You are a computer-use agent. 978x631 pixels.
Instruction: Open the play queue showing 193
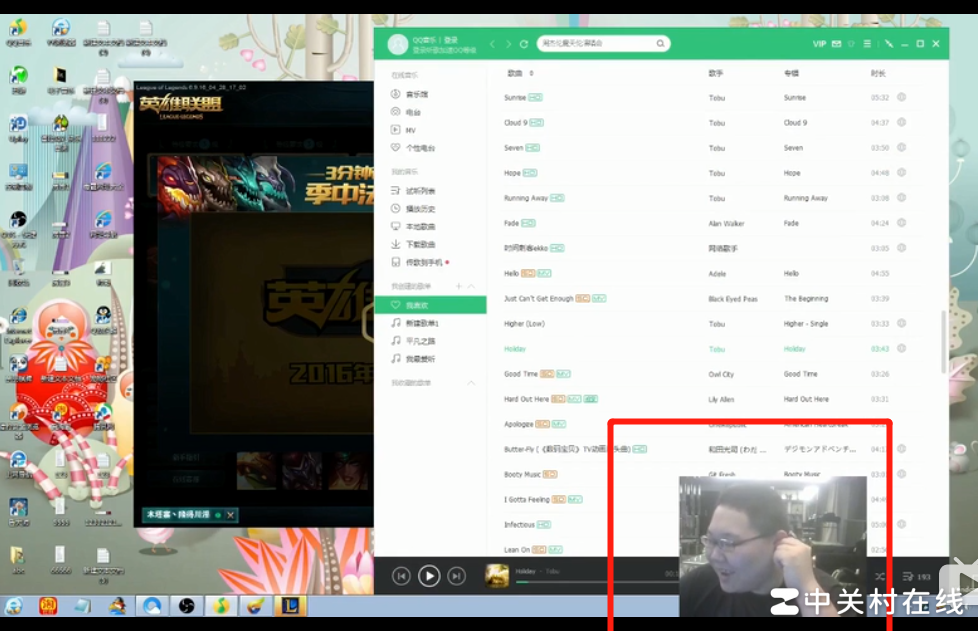(916, 577)
